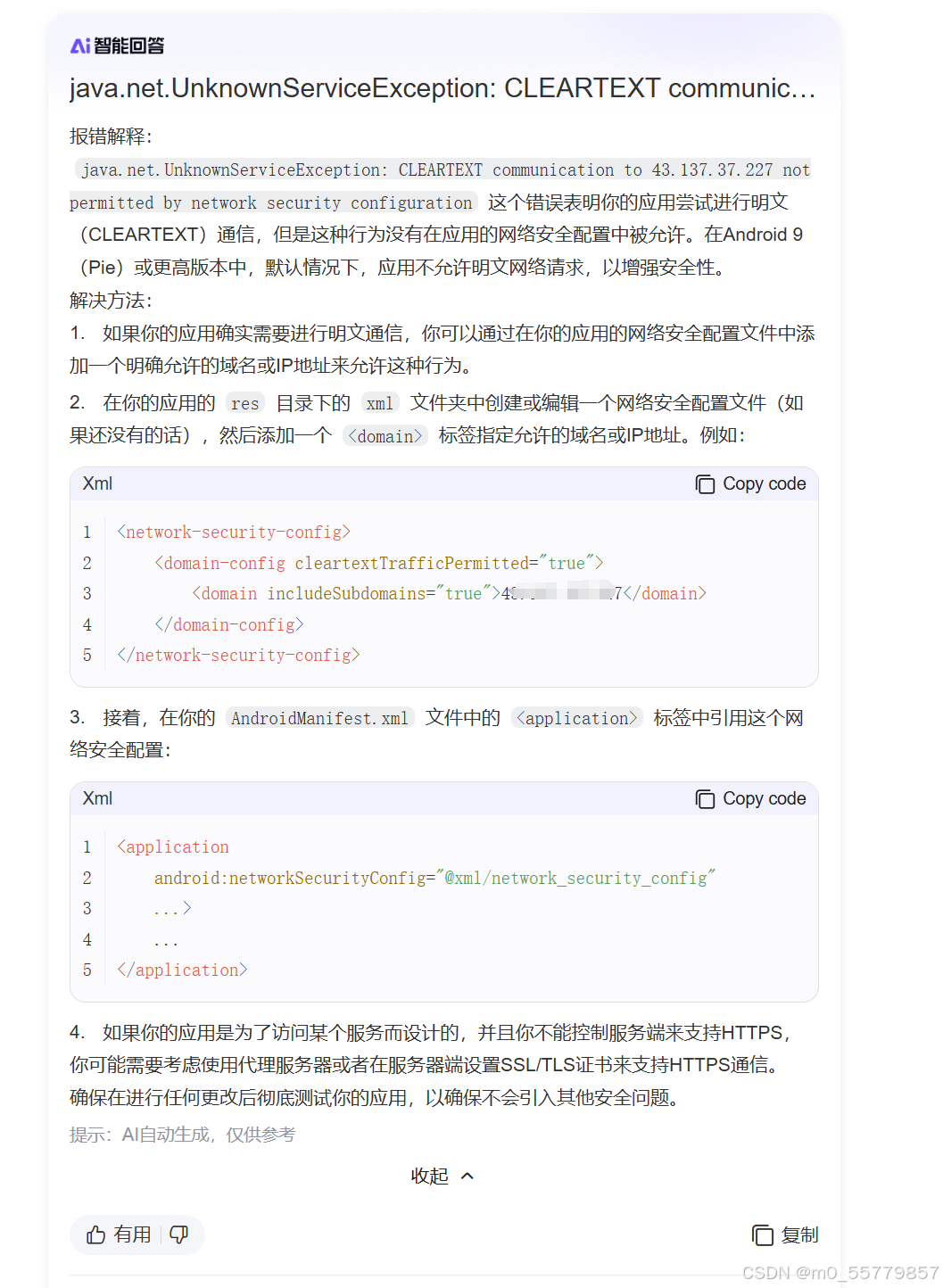The image size is (943, 1288).
Task: Click the copy icon on the first Xml code block
Action: coord(704,483)
